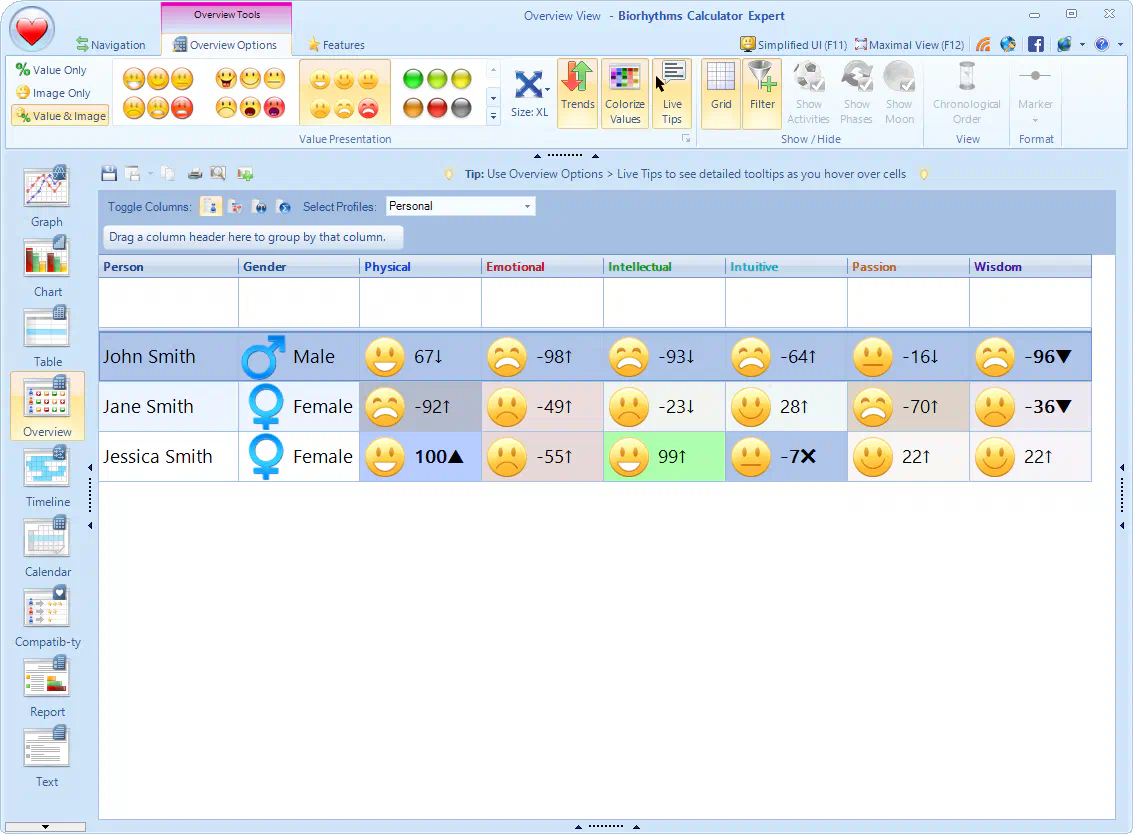This screenshot has height=834, width=1133.
Task: Click the Intellectual filter row cell
Action: pos(664,303)
